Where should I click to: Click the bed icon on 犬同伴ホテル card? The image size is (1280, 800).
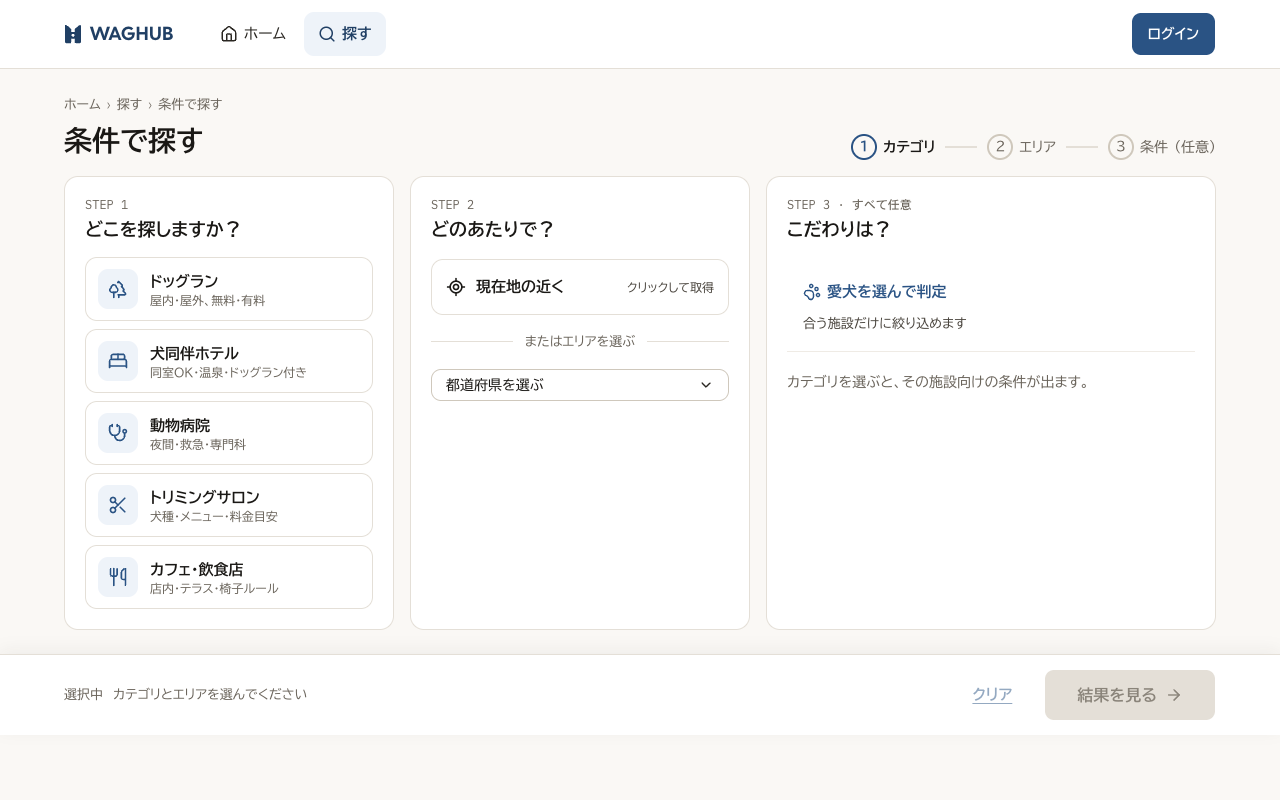(x=118, y=361)
